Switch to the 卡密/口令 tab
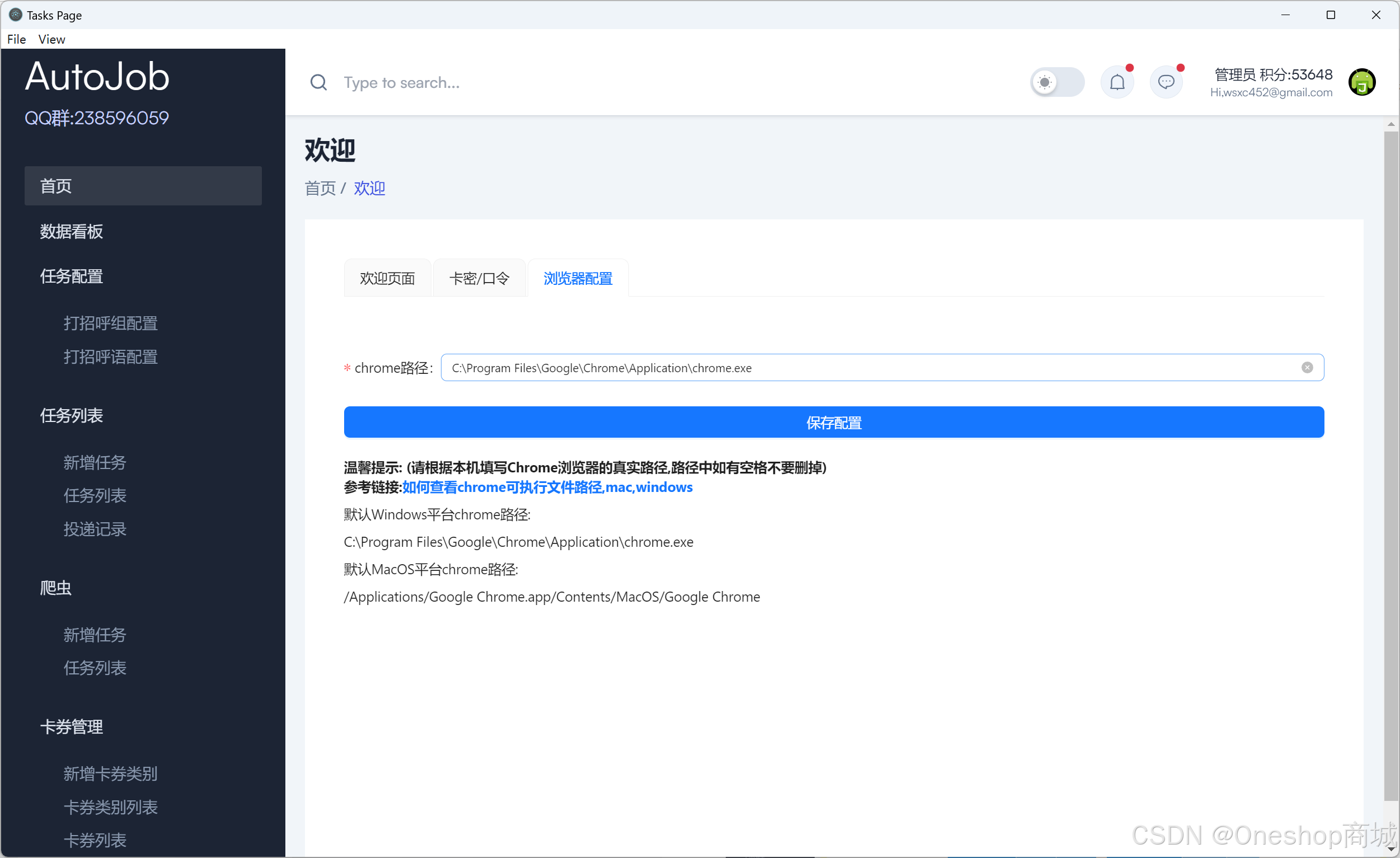 point(479,278)
